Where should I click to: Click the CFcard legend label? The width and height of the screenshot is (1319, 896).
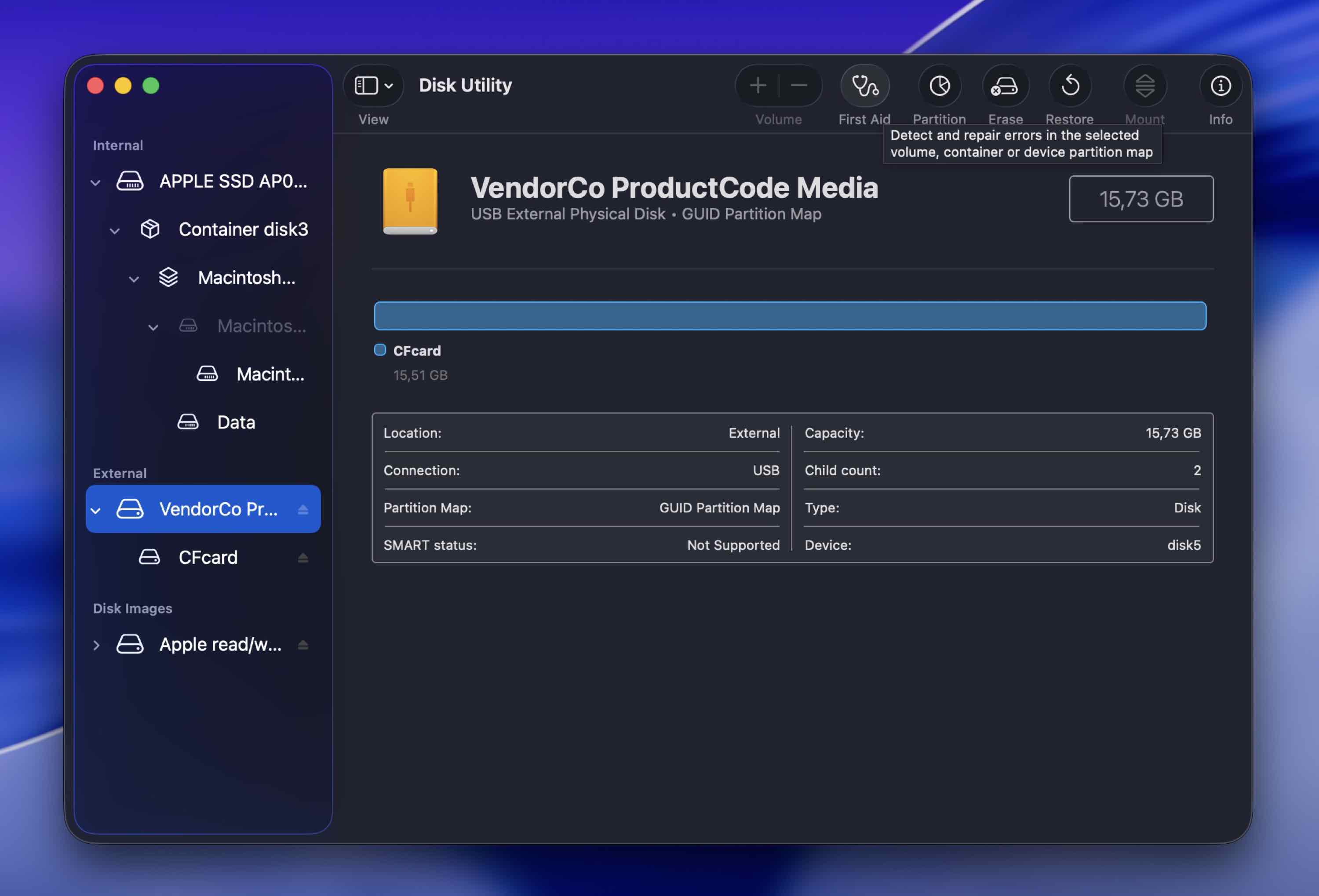(x=417, y=351)
